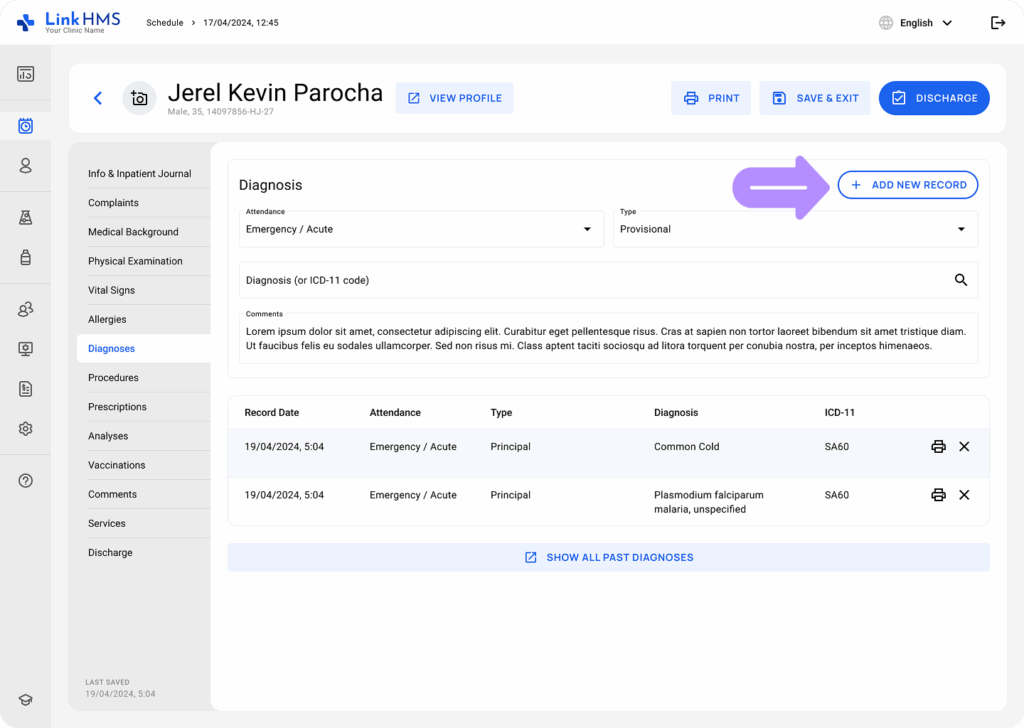This screenshot has width=1024, height=728.
Task: Open the dashboard icon in left sidebar
Action: (25, 74)
